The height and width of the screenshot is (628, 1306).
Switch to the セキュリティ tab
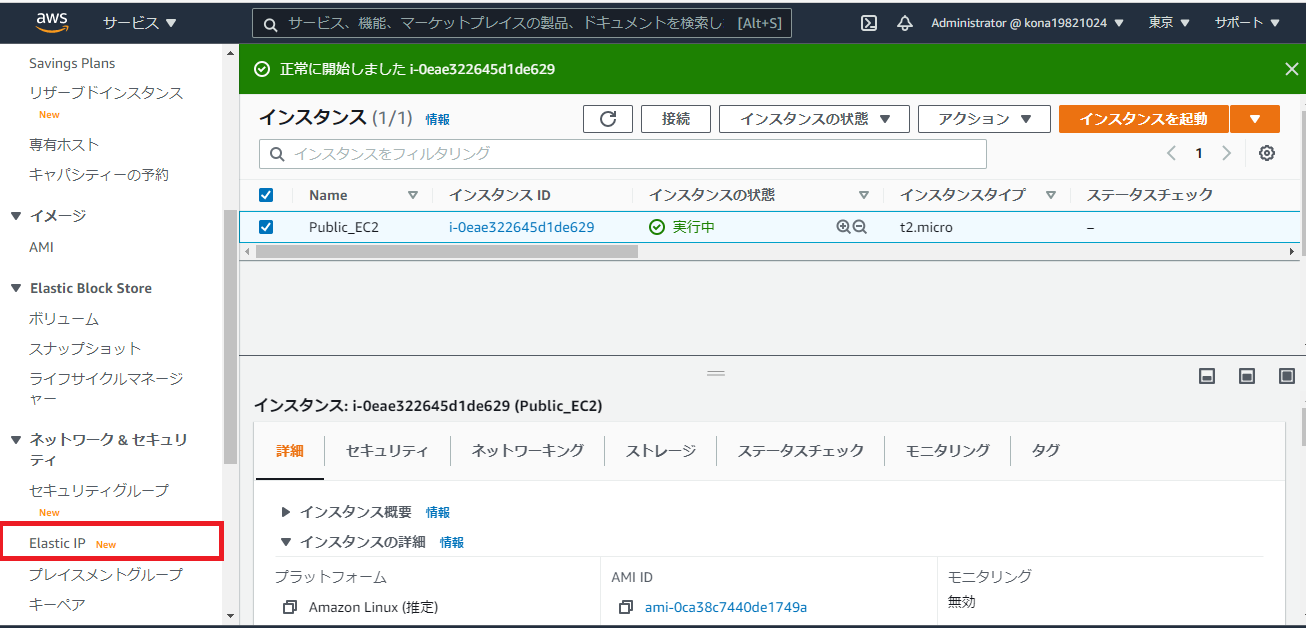387,451
